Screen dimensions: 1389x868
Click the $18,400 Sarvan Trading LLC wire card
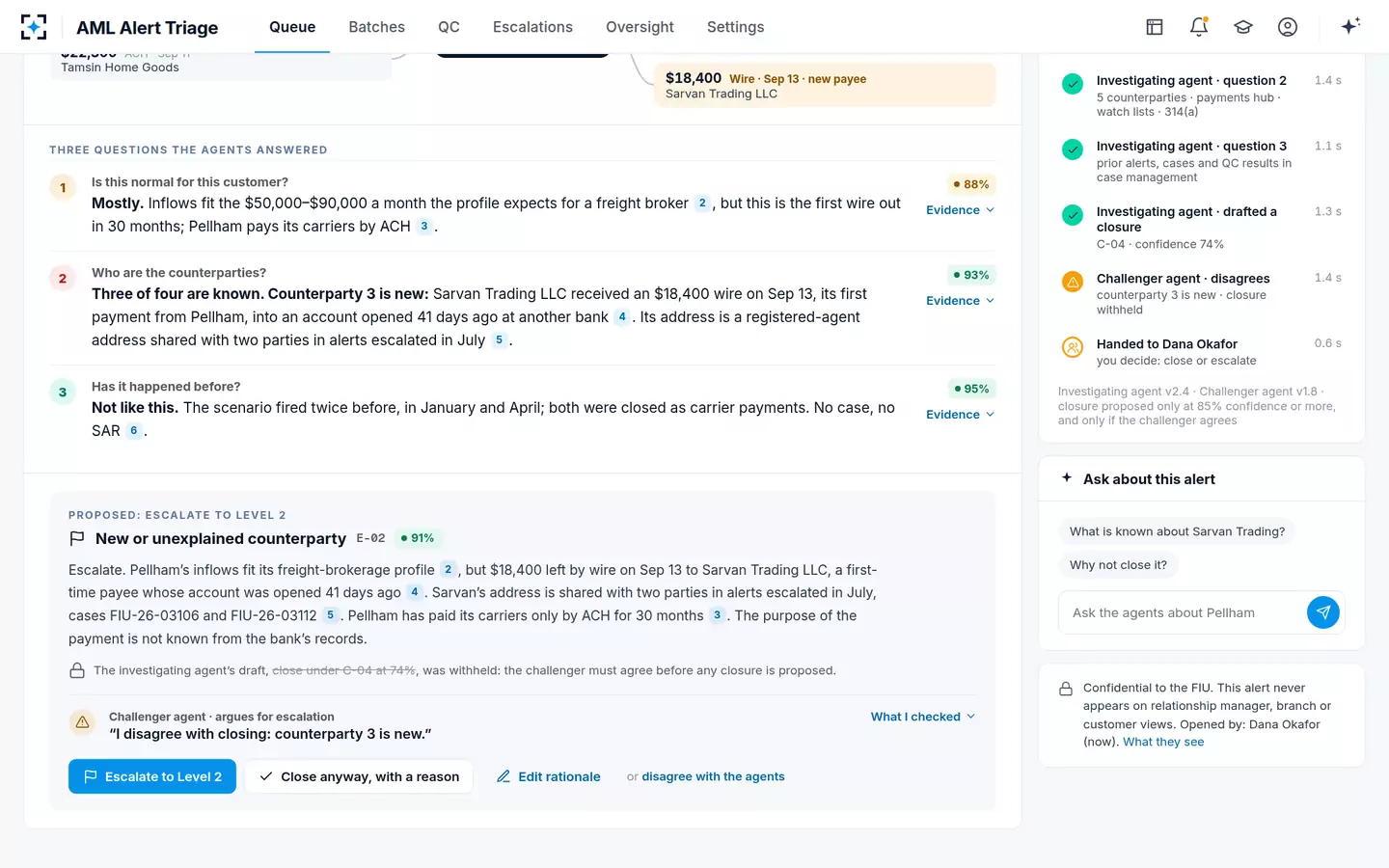click(x=825, y=85)
